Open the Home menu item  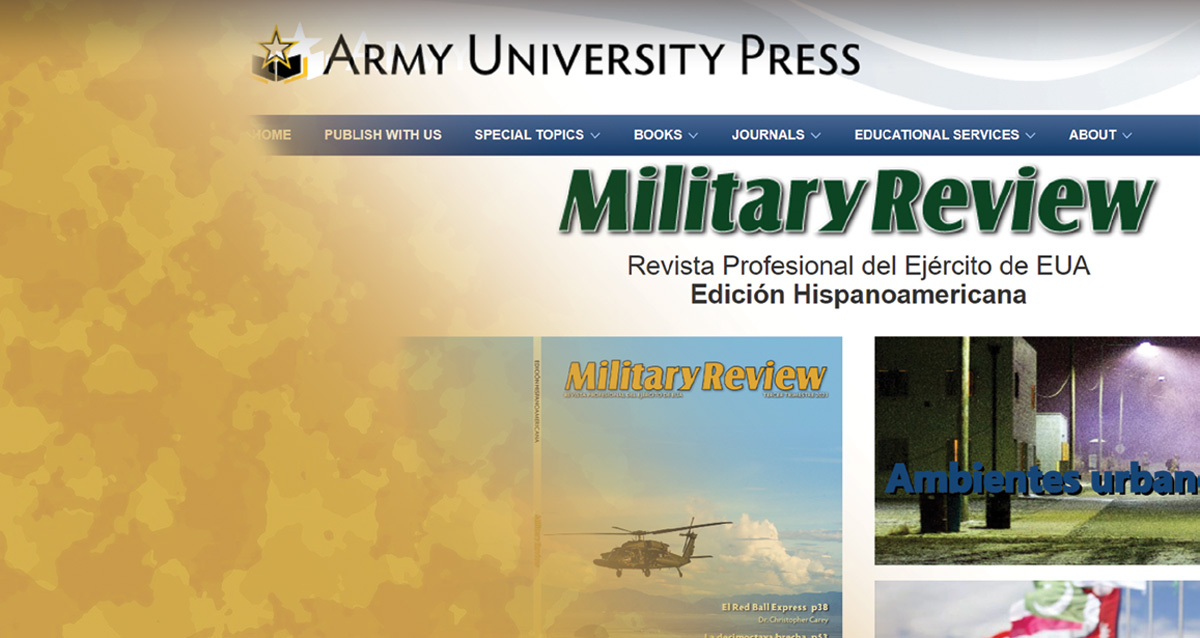click(x=271, y=134)
